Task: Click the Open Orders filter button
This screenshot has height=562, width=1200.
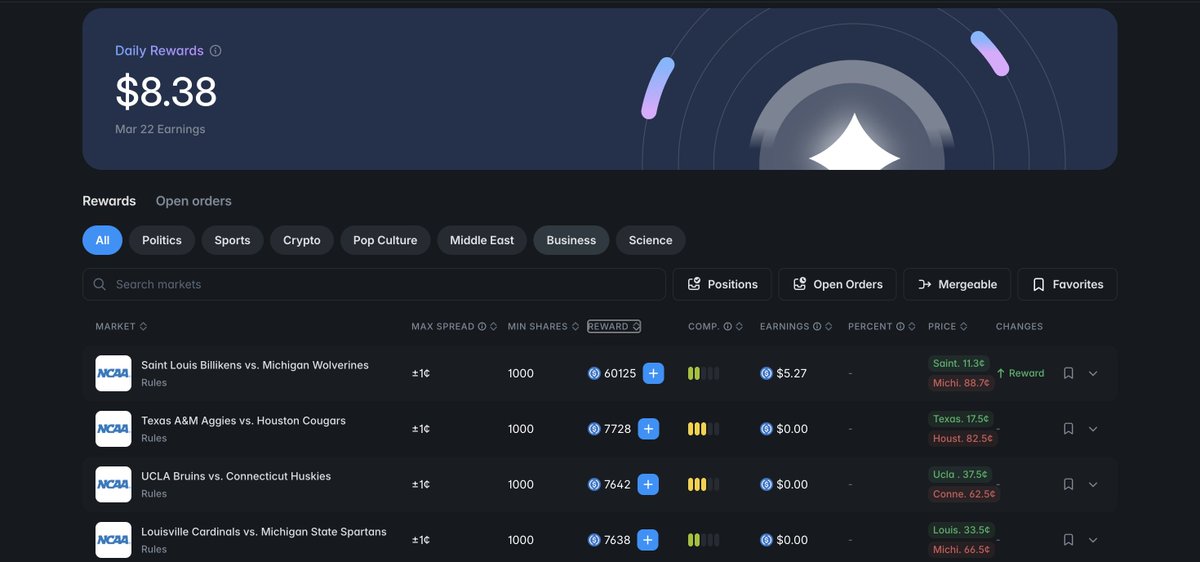Action: pos(837,284)
